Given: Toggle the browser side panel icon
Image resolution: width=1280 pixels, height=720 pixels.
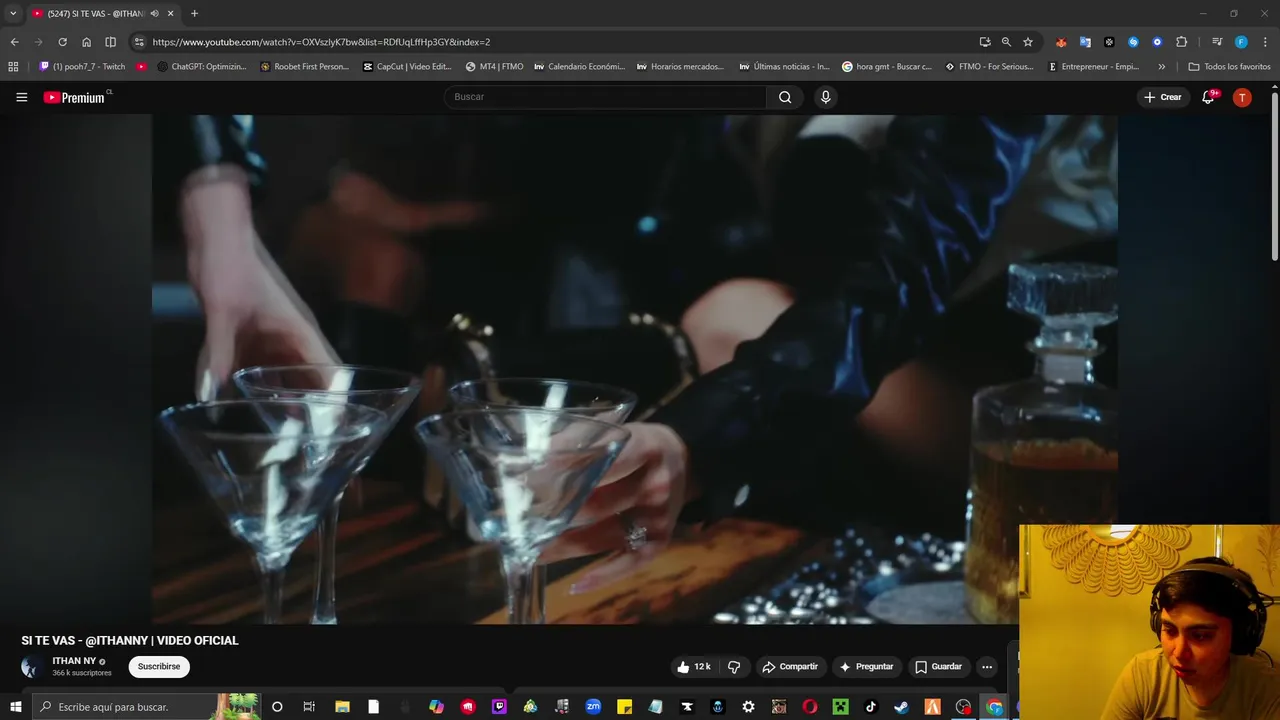Looking at the screenshot, I should (110, 42).
